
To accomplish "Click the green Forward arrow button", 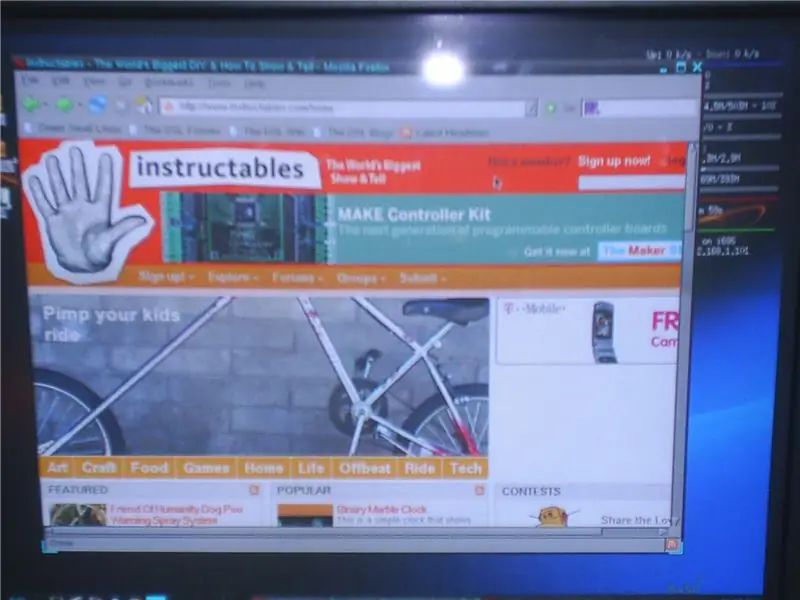I will pyautogui.click(x=64, y=105).
